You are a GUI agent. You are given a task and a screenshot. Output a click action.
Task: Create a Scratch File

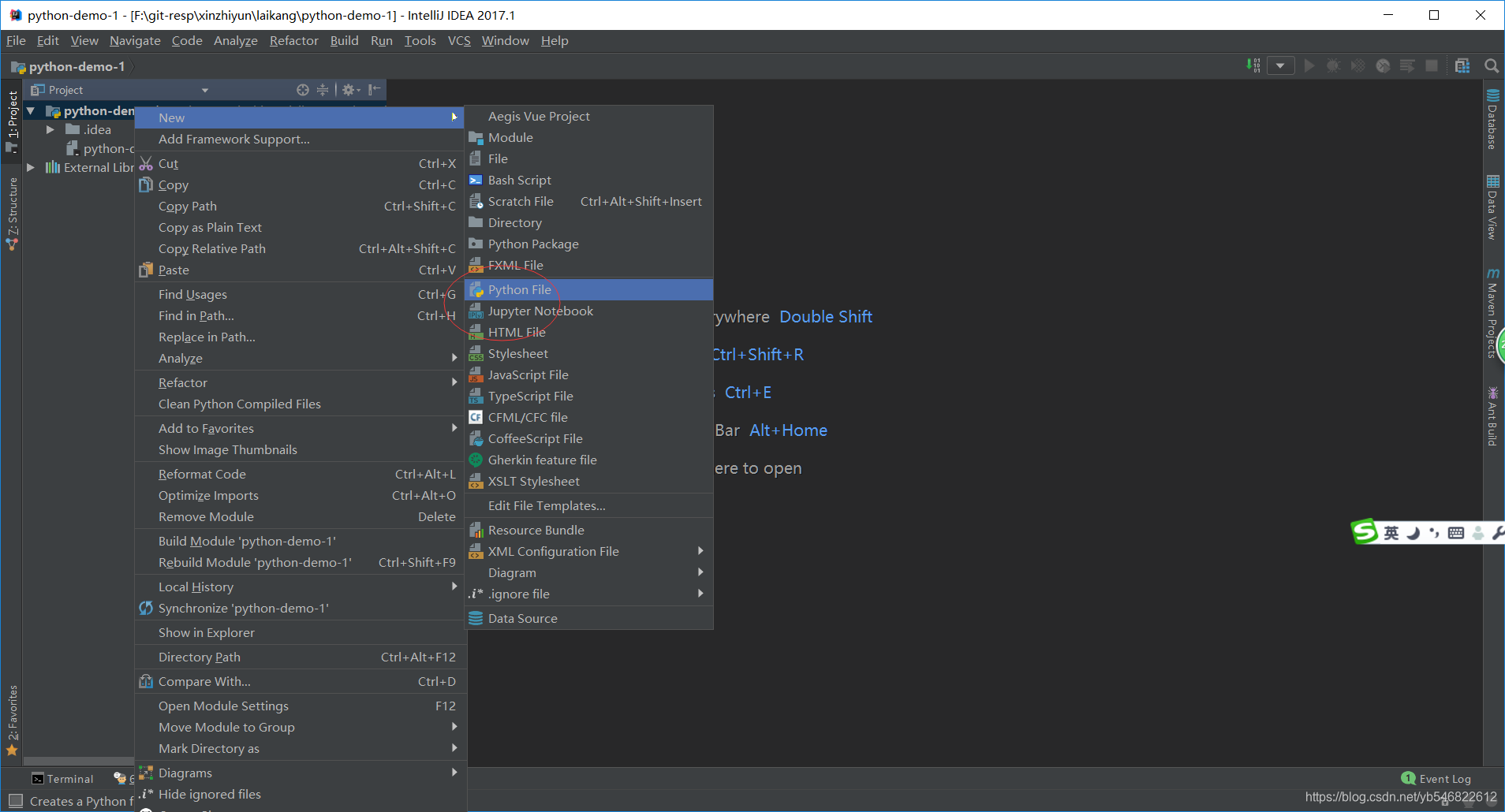click(589, 202)
